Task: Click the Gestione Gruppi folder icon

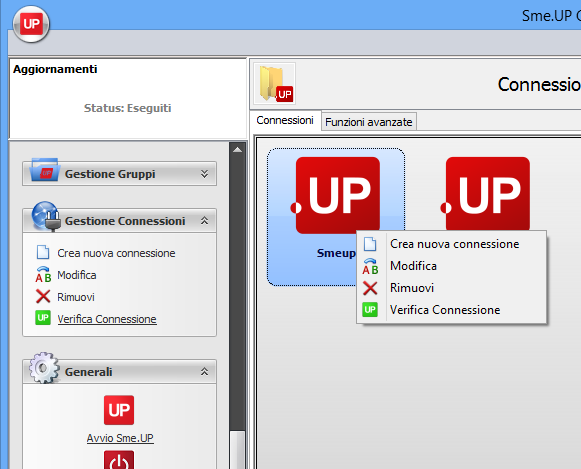Action: tap(45, 171)
